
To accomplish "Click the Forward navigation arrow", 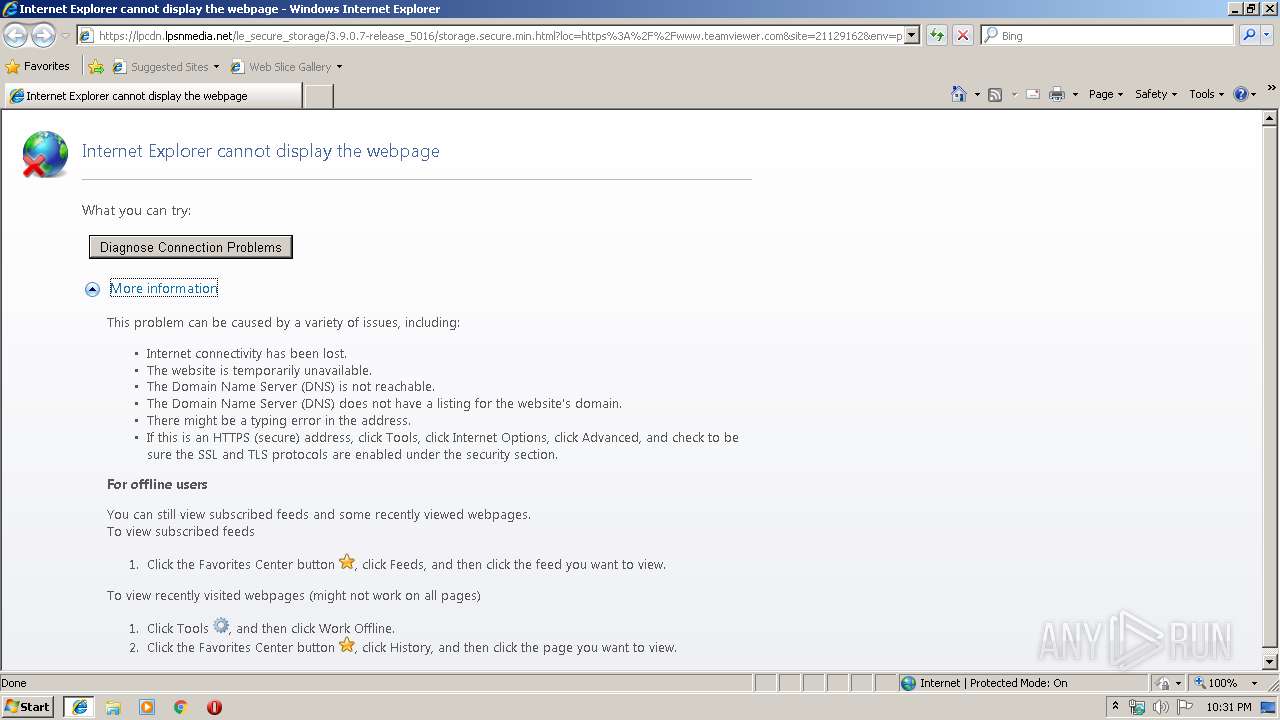I will (43, 36).
